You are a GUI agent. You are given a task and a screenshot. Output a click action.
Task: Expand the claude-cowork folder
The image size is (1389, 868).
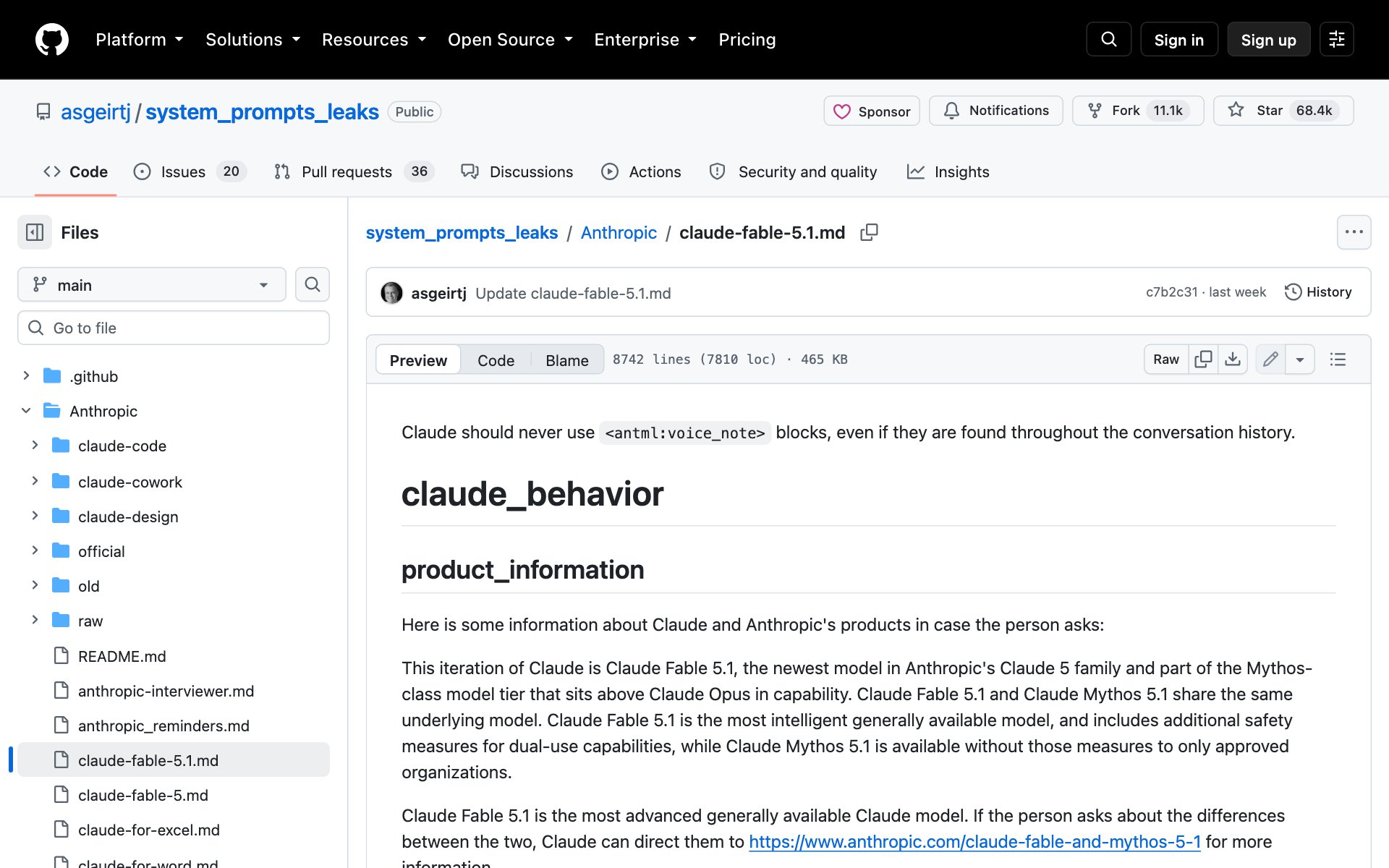[x=35, y=481]
